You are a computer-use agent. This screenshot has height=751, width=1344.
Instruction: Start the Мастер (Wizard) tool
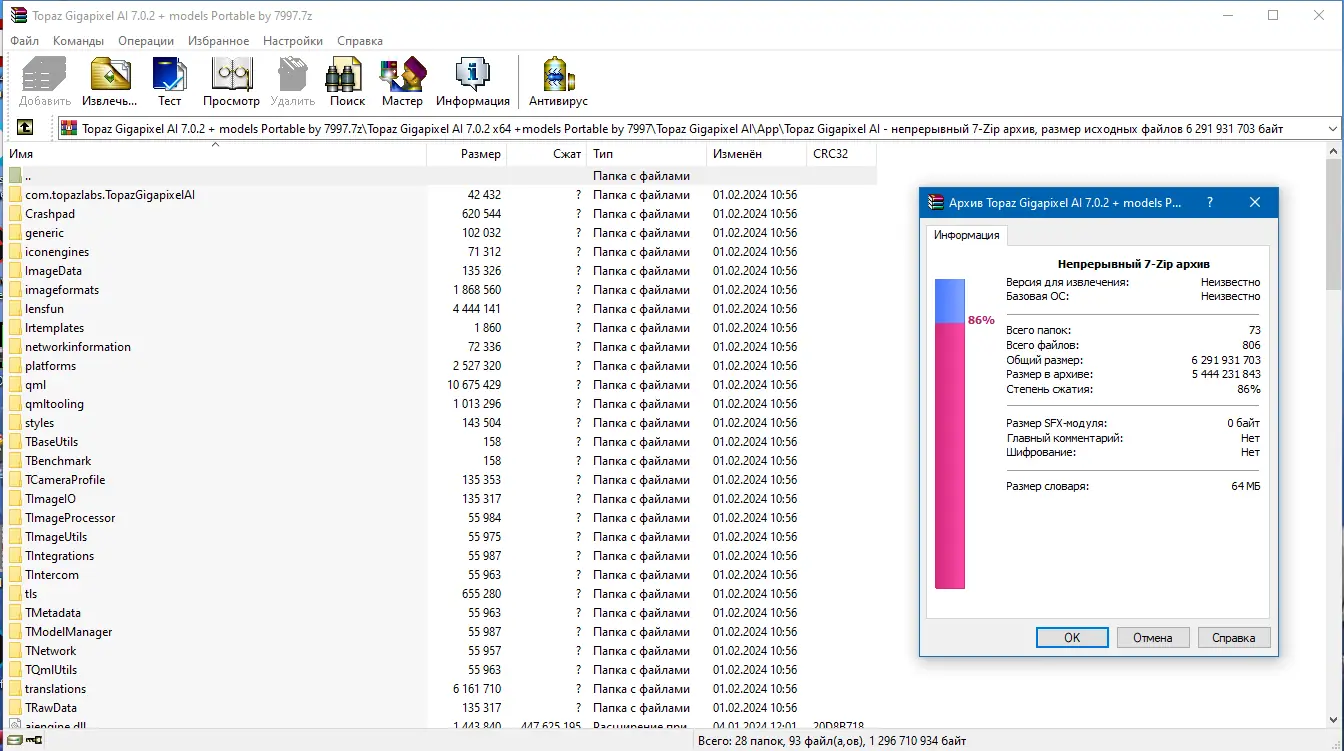[x=402, y=74]
